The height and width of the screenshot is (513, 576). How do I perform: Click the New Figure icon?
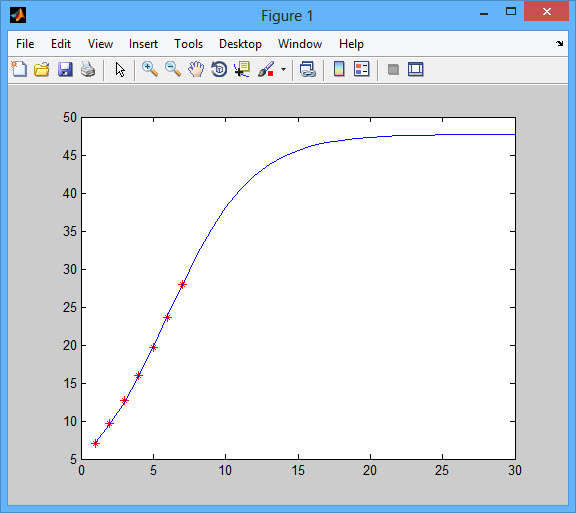19,69
